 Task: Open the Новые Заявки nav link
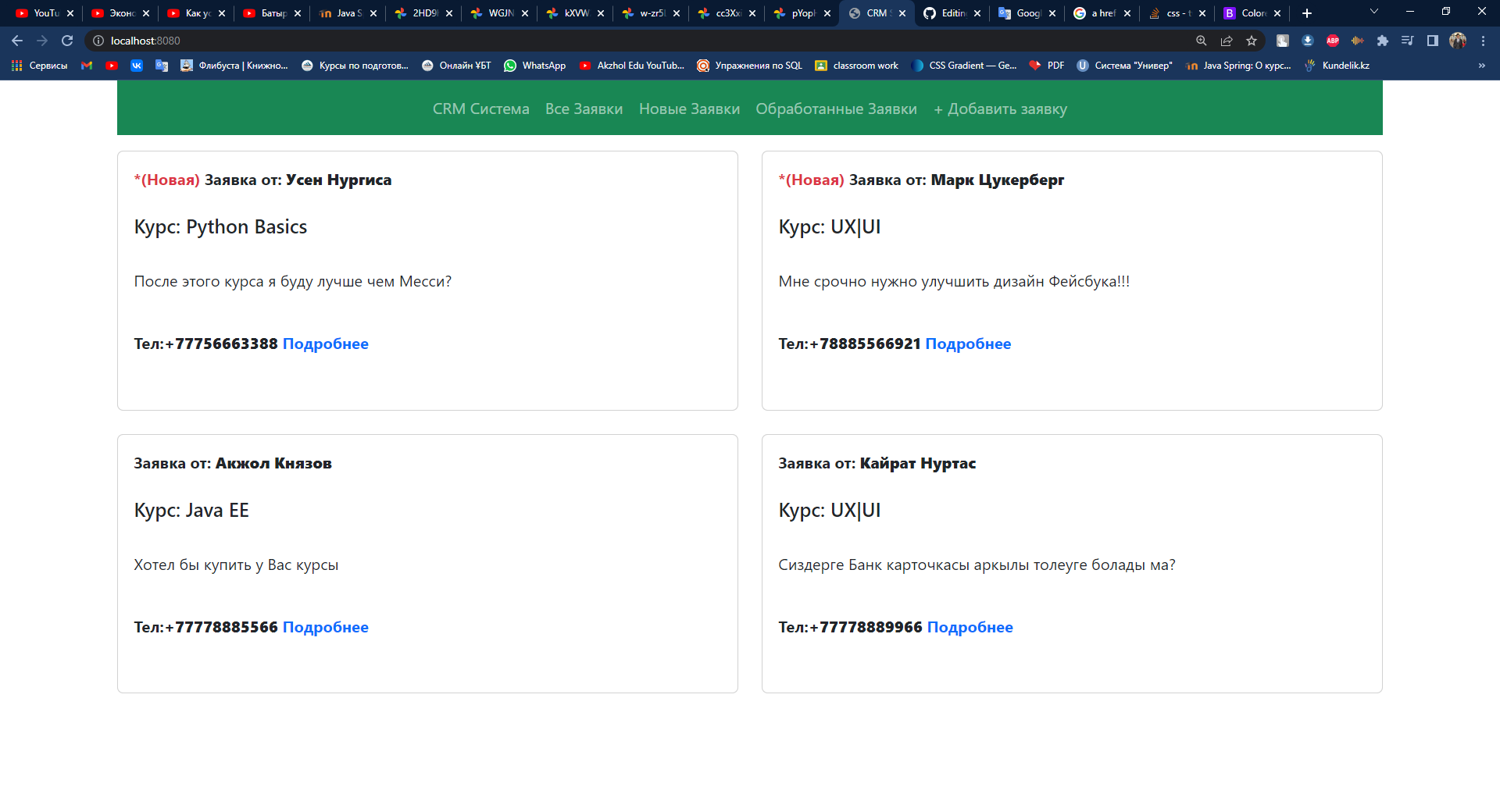(x=689, y=109)
